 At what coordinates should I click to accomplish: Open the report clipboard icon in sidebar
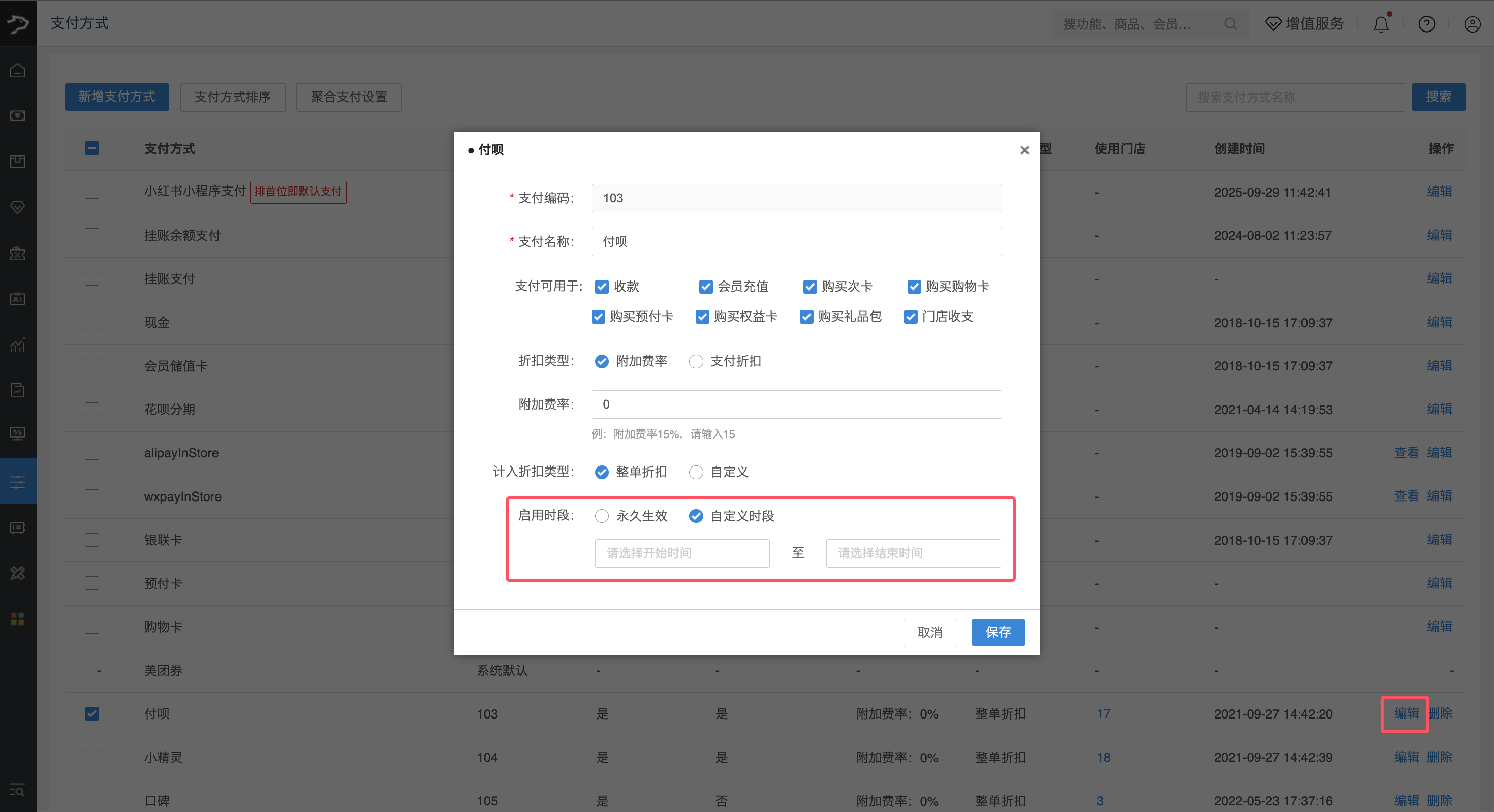click(x=17, y=390)
